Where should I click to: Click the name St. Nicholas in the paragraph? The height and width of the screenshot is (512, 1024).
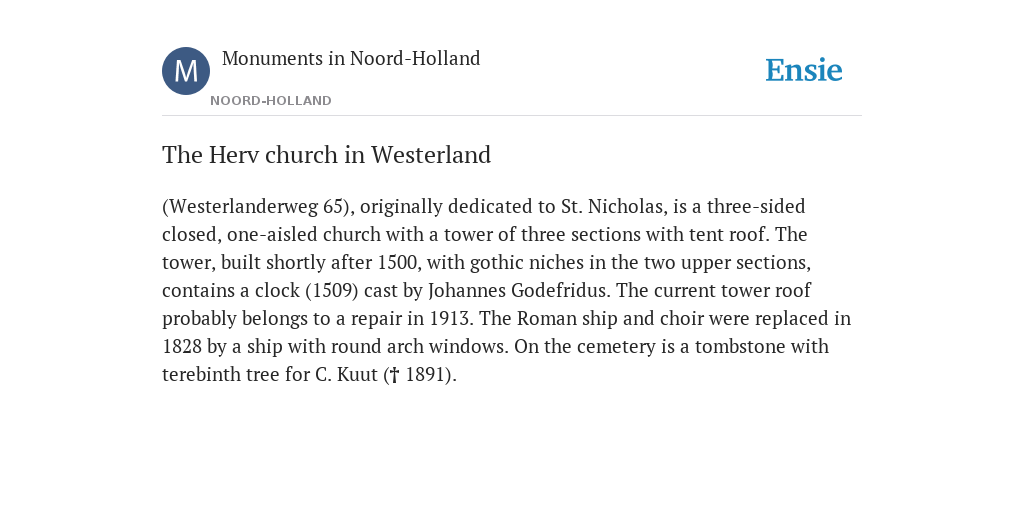[611, 206]
